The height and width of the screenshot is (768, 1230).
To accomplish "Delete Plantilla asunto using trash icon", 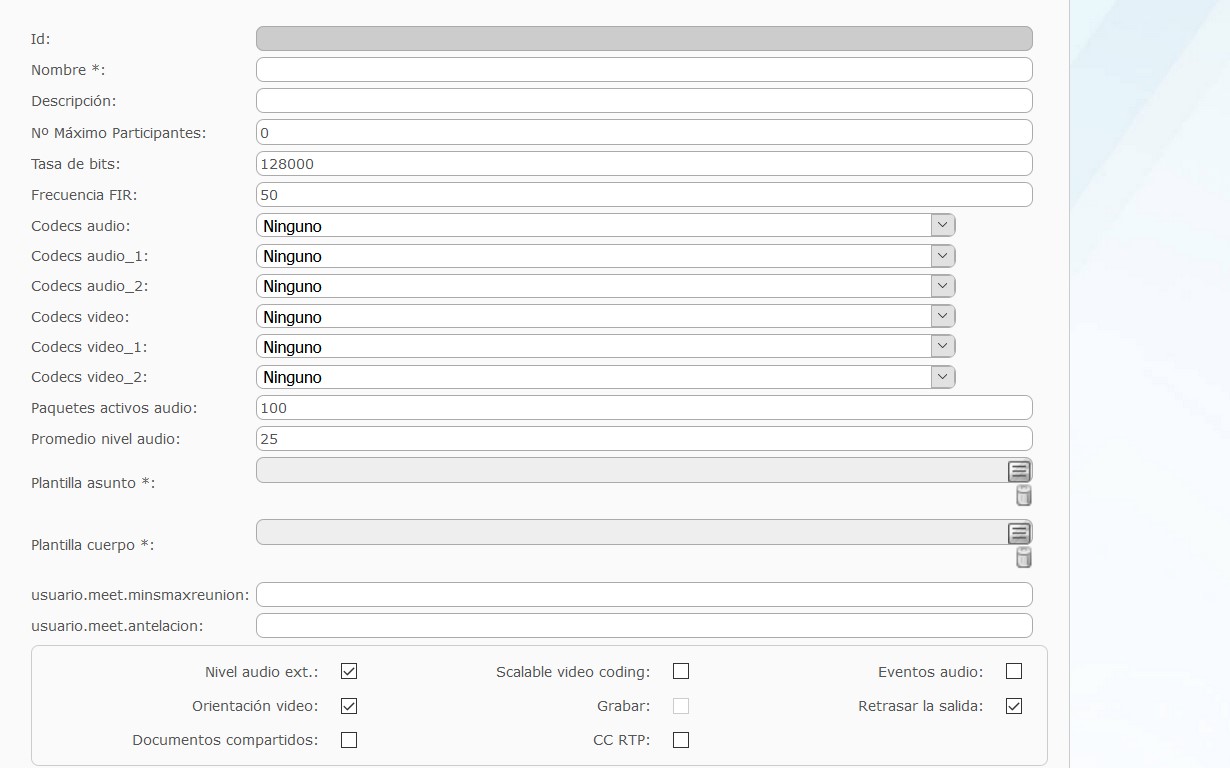I will 1023,496.
